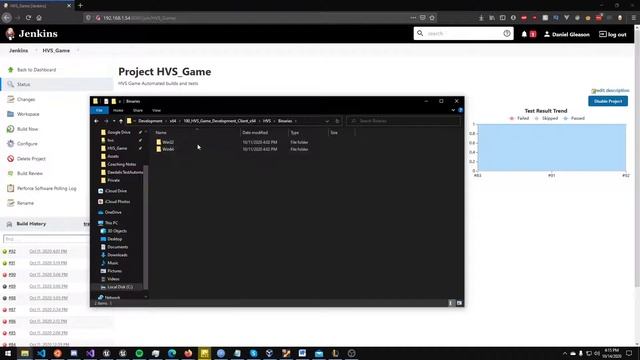Click the search help question mark icon

507,33
